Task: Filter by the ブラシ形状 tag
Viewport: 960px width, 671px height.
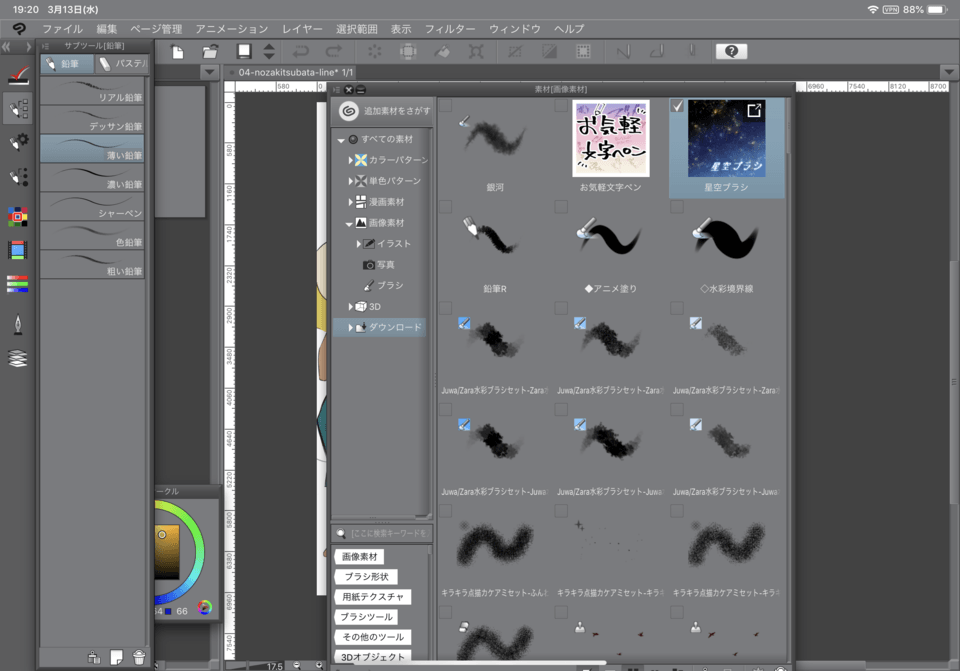Action: 366,577
